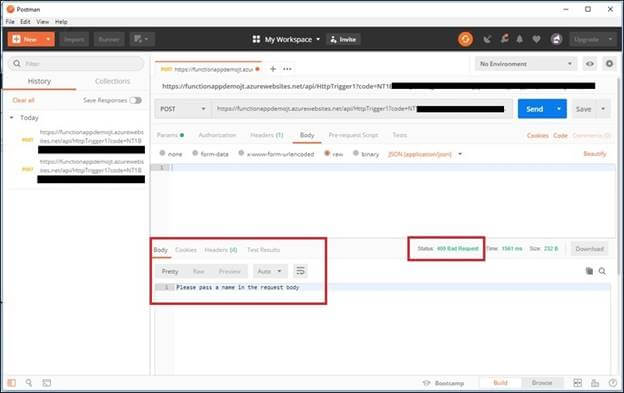Select the none body type radio
The height and width of the screenshot is (393, 624).
(162, 153)
